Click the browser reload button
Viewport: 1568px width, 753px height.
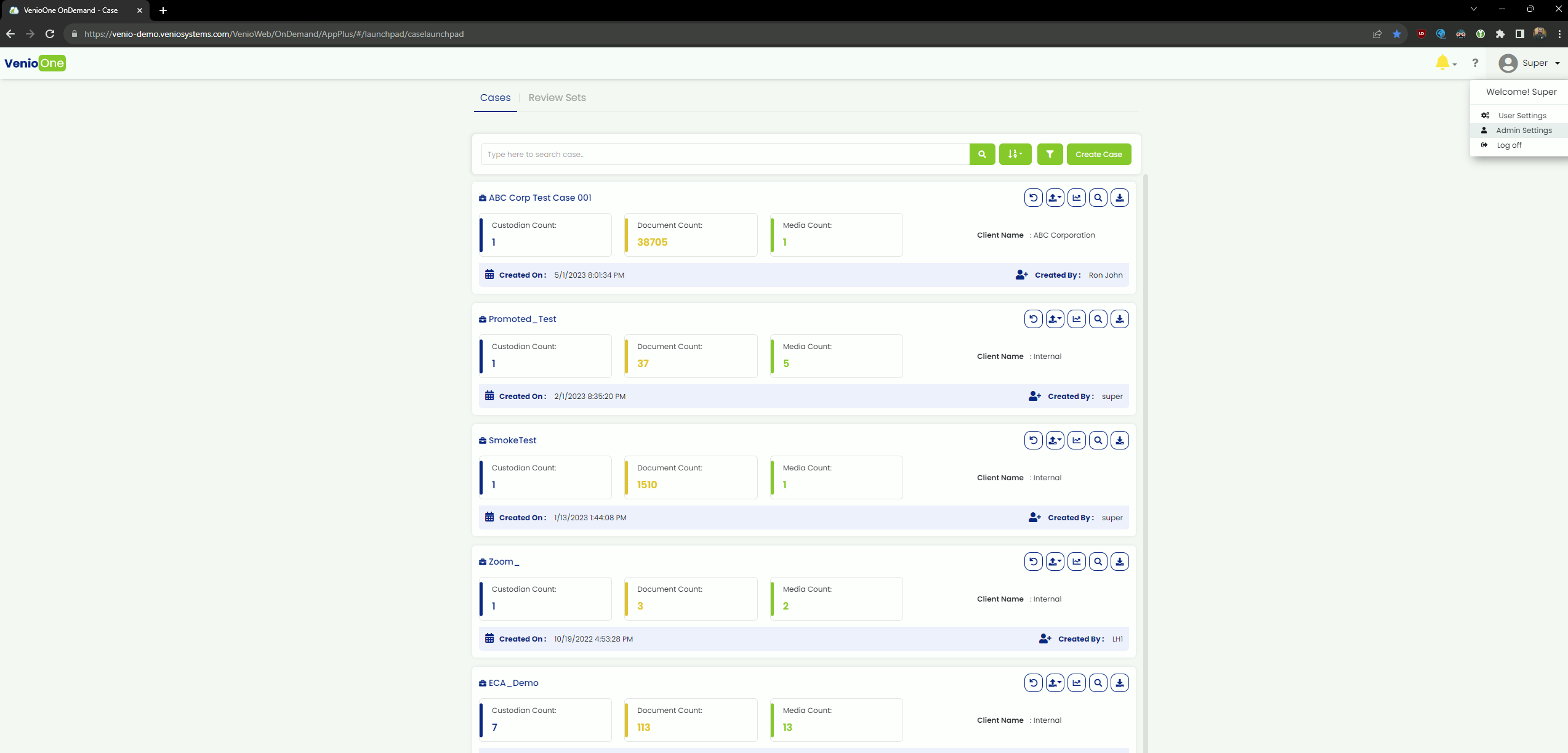(x=50, y=34)
